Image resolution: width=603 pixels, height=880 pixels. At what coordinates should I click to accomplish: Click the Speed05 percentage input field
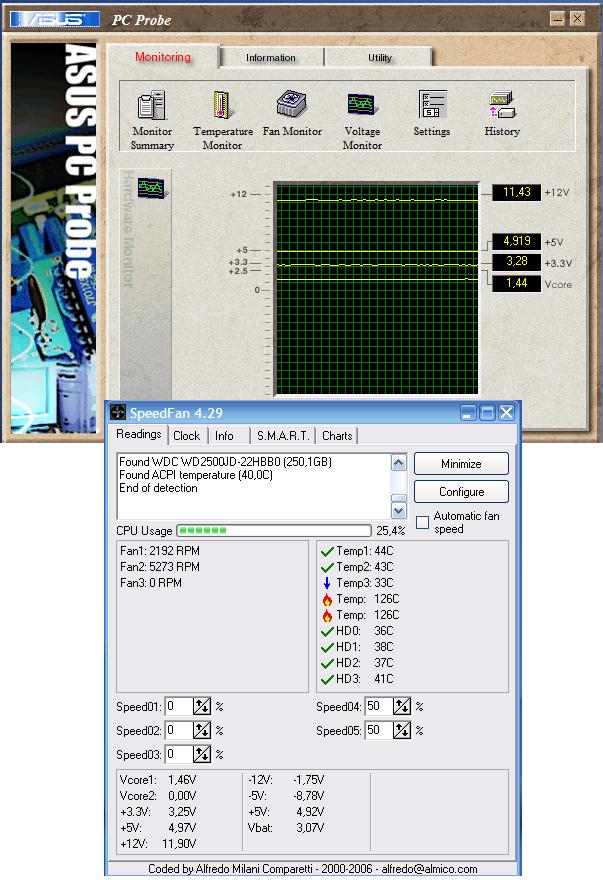pyautogui.click(x=379, y=730)
